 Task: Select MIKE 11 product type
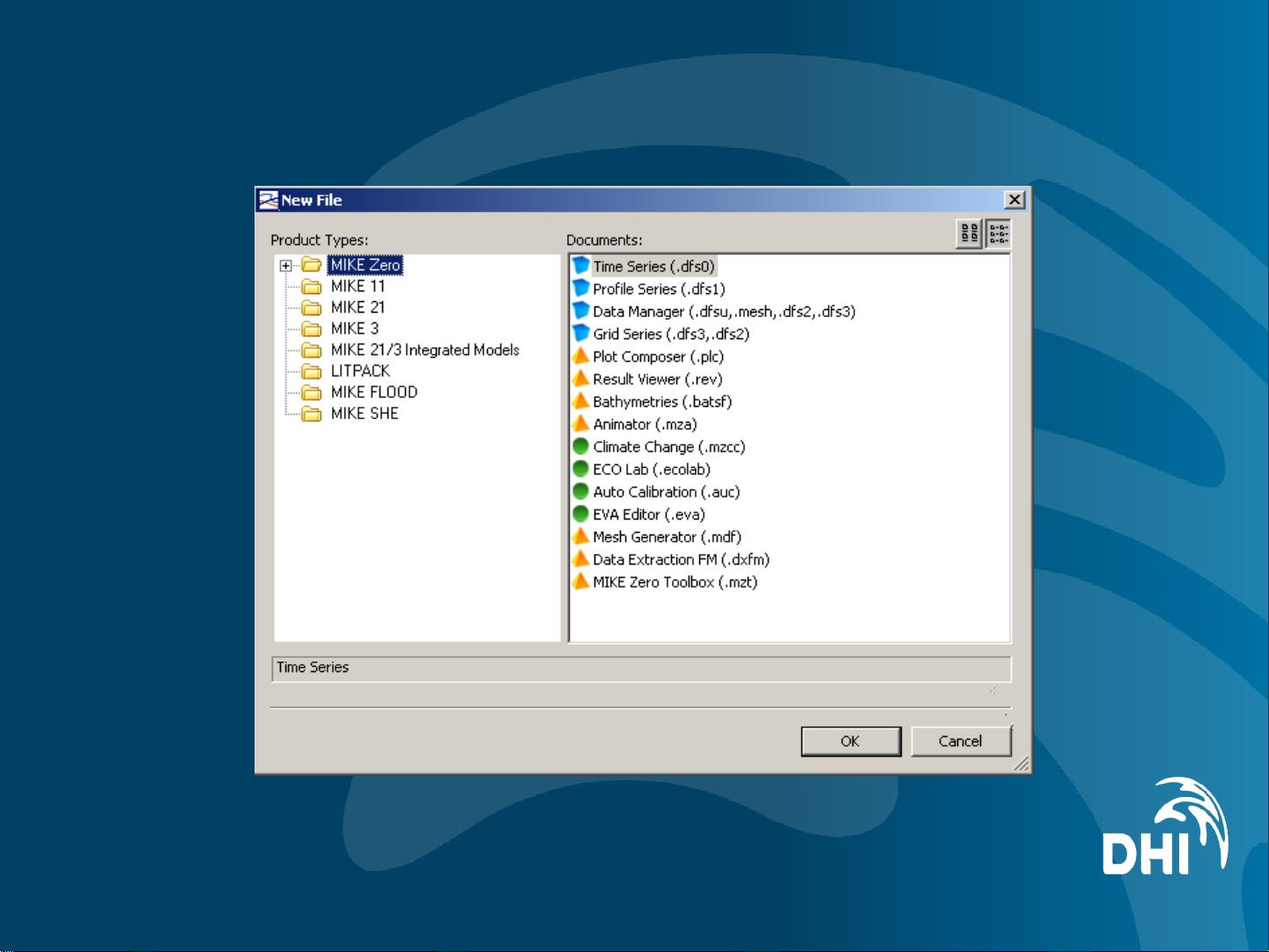[358, 286]
